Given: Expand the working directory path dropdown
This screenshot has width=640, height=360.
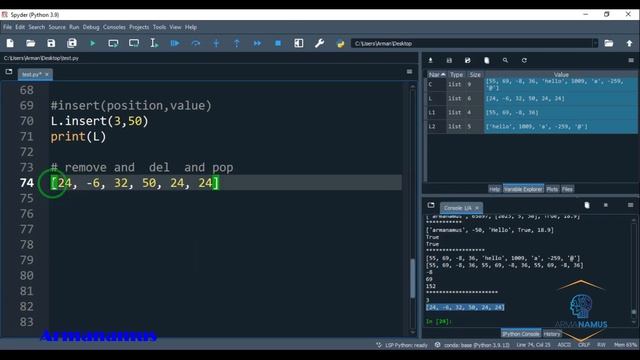Looking at the screenshot, I should pyautogui.click(x=595, y=43).
